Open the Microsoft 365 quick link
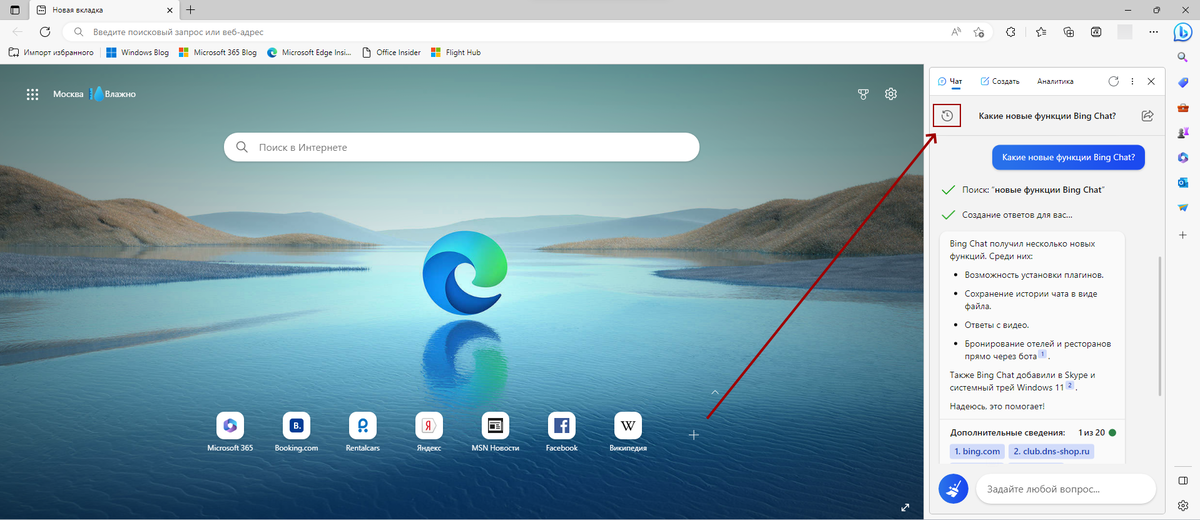This screenshot has height=520, width=1200. 229,431
